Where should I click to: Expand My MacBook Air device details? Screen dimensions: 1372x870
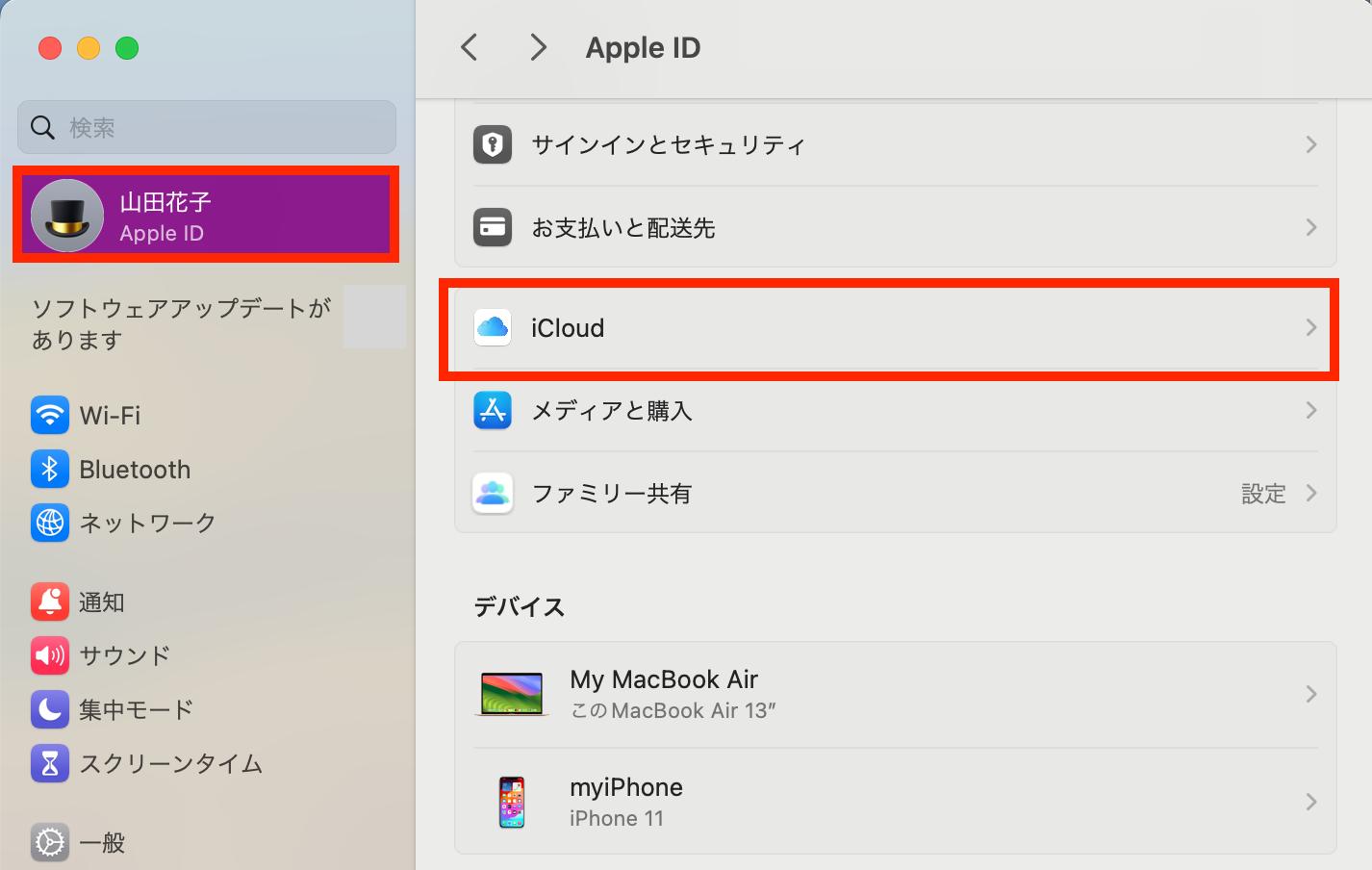(x=1311, y=693)
